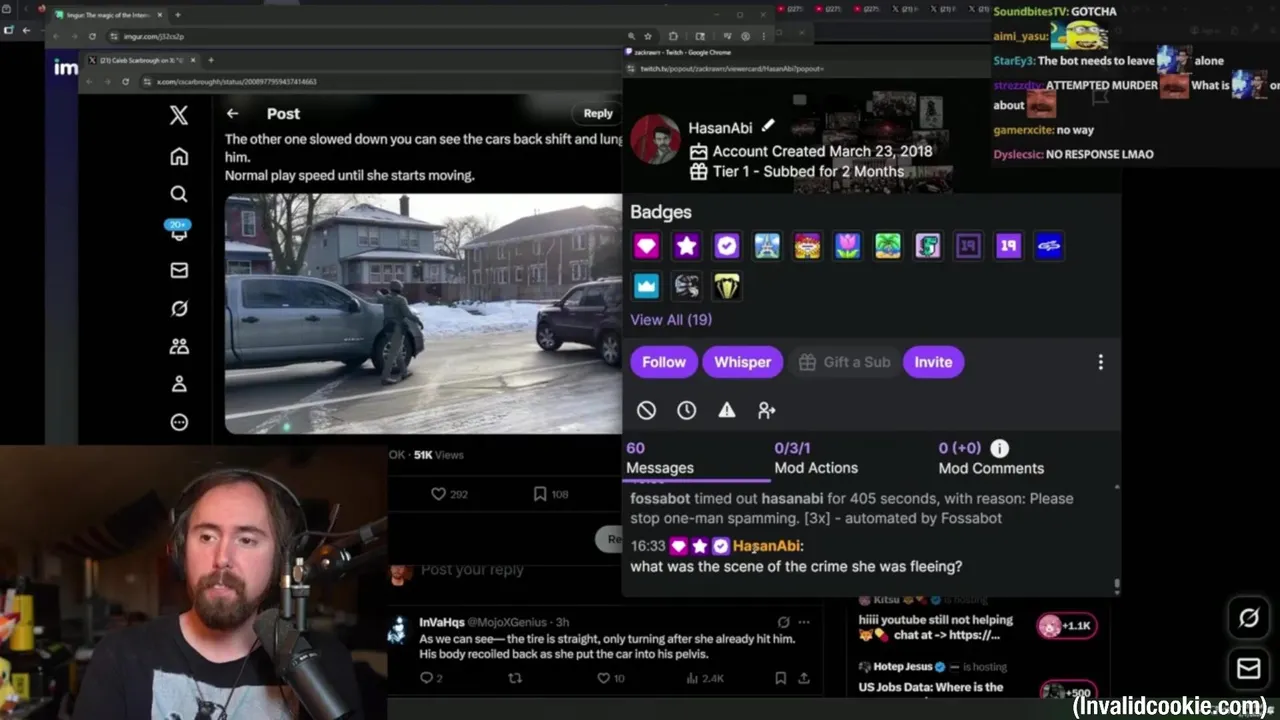Open the More circle icon in X sidebar
Screen dimensions: 1280x720
pos(179,422)
